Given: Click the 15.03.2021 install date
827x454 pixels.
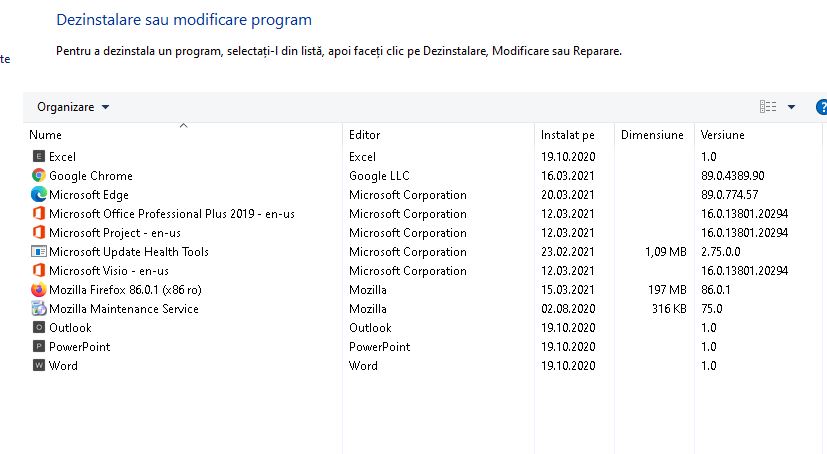Looking at the screenshot, I should tap(568, 289).
